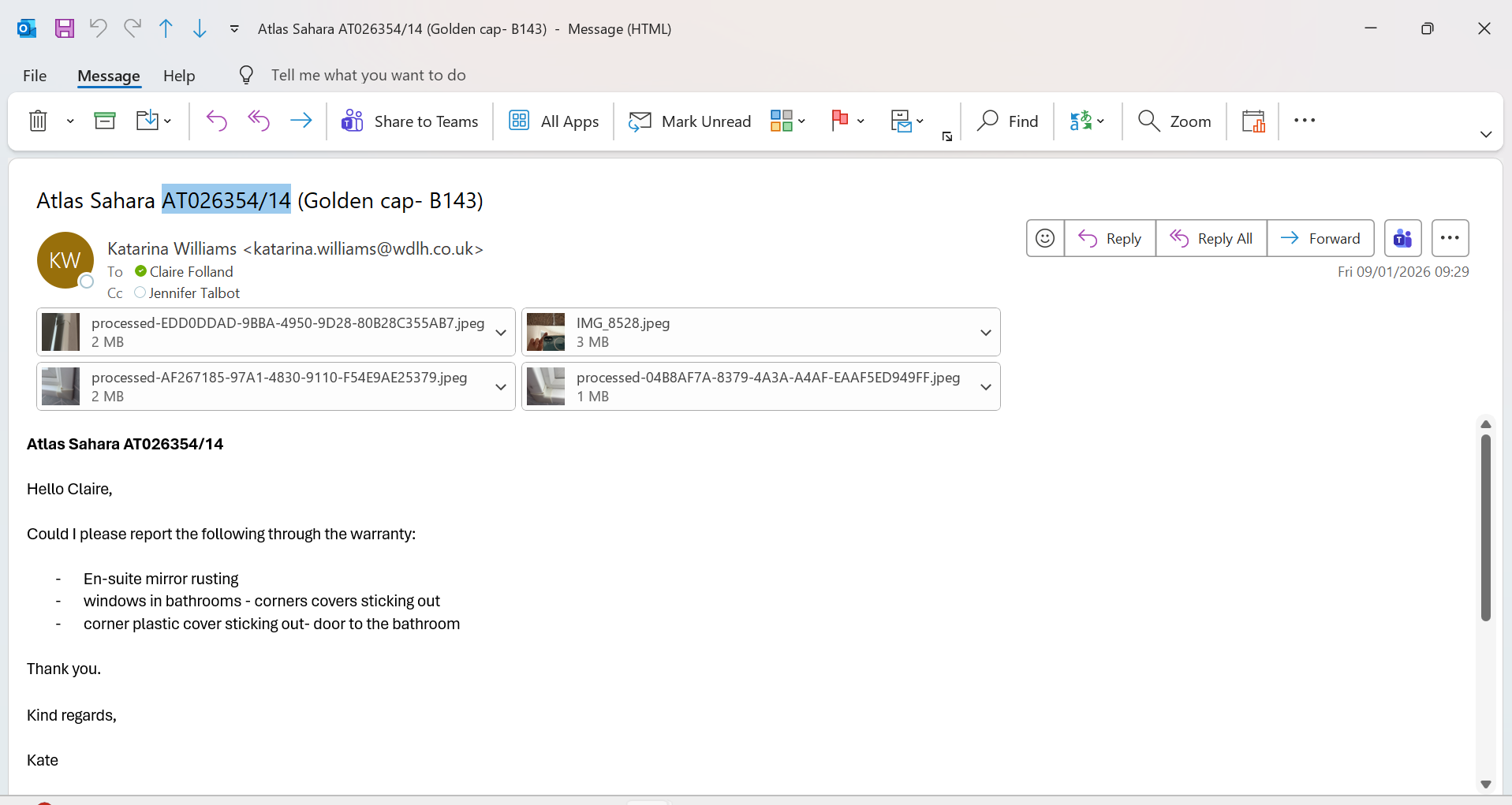Viewport: 1512px width, 805px height.
Task: Expand options for processed-AF267185 attachment
Action: [x=501, y=386]
